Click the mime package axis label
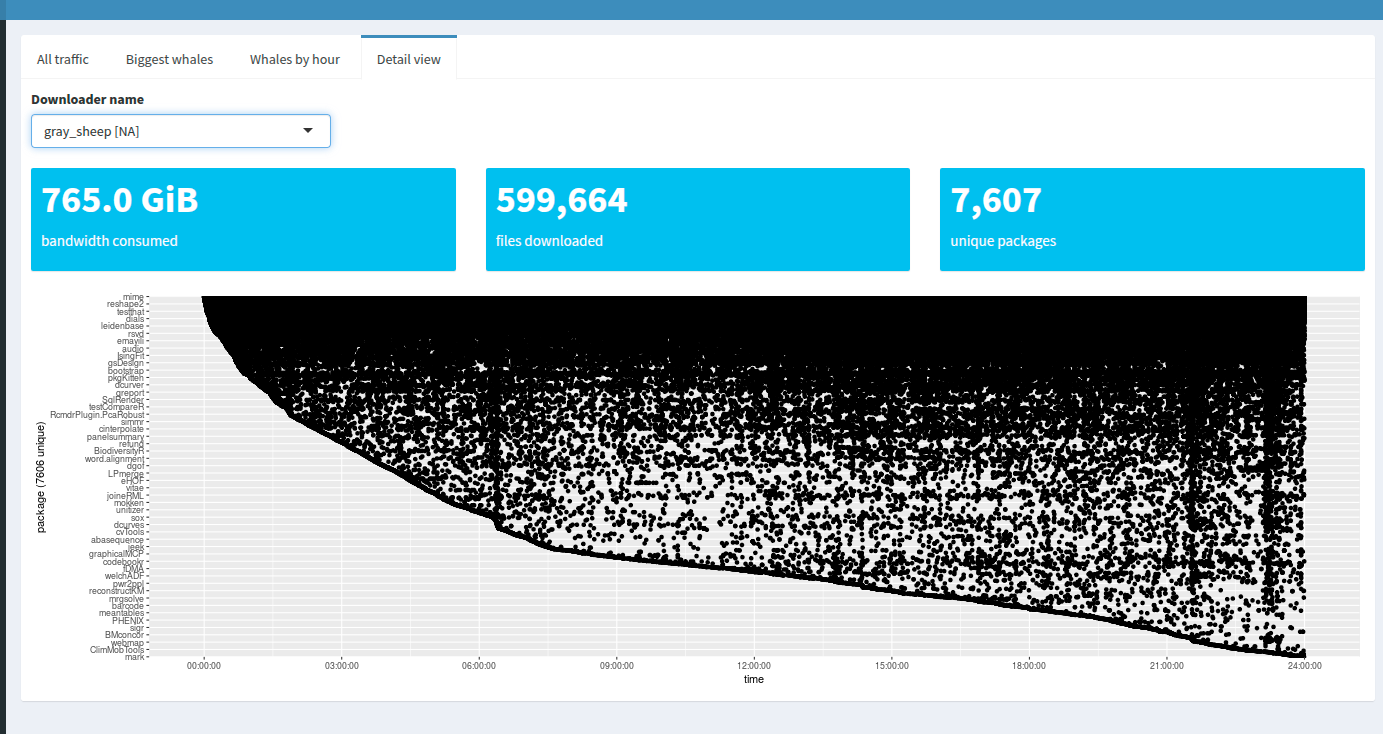The width and height of the screenshot is (1383, 734). (133, 297)
